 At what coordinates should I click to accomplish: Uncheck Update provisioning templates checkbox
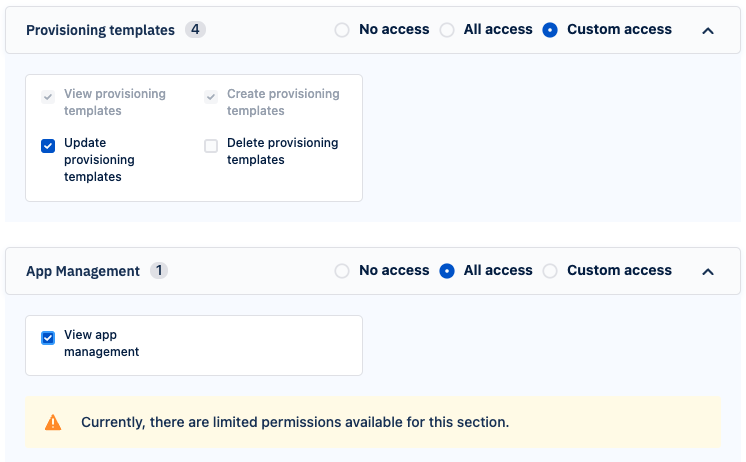48,146
